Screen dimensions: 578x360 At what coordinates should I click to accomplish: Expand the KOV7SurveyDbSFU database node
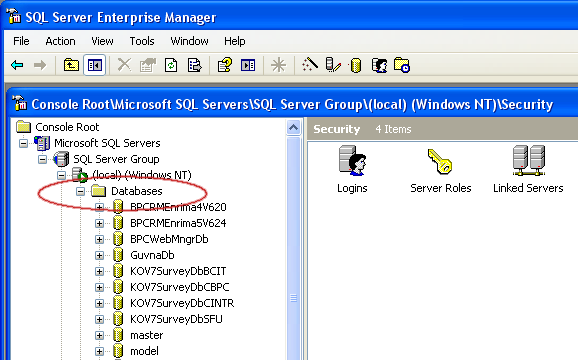click(99, 319)
